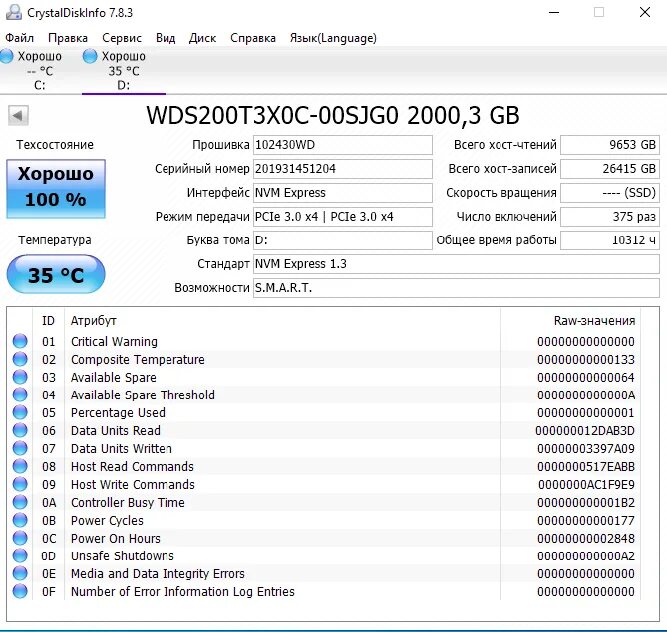Open the Язык(Language) menu
The width and height of the screenshot is (667, 632).
[x=333, y=38]
